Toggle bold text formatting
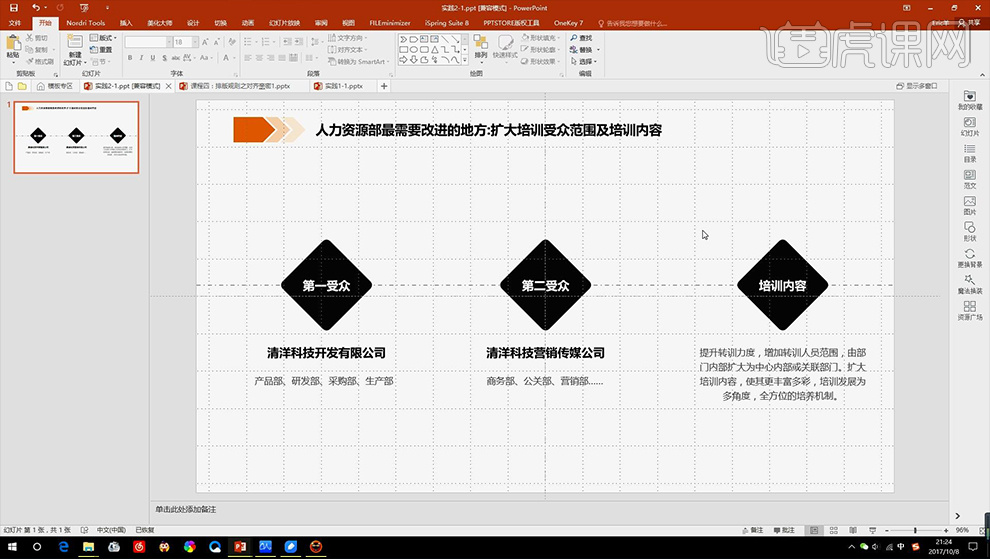This screenshot has height=559, width=990. click(x=129, y=60)
